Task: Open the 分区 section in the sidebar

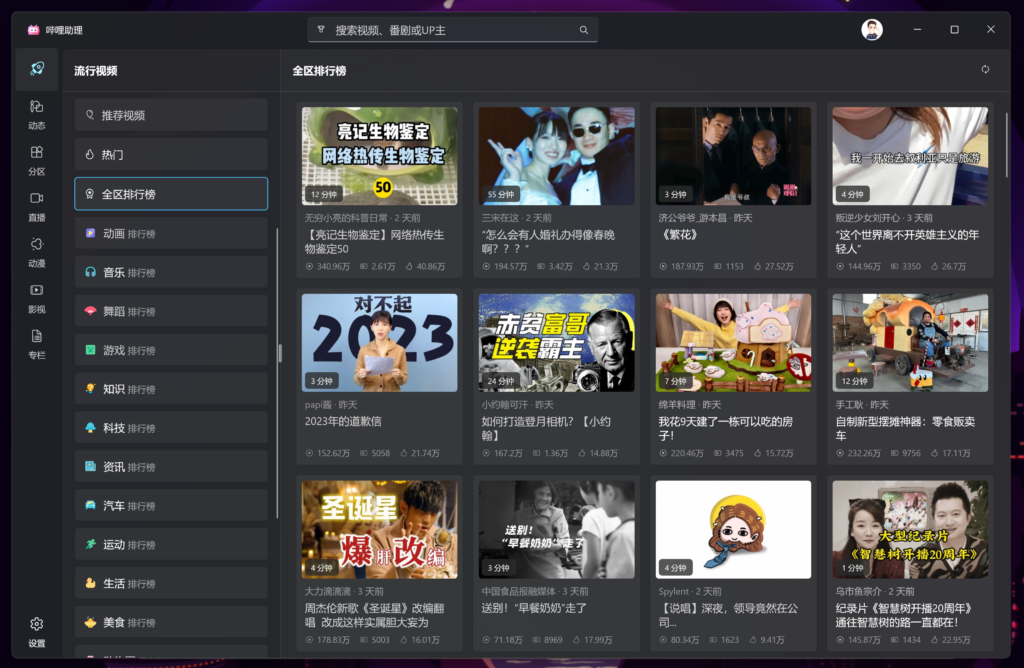Action: click(x=36, y=161)
